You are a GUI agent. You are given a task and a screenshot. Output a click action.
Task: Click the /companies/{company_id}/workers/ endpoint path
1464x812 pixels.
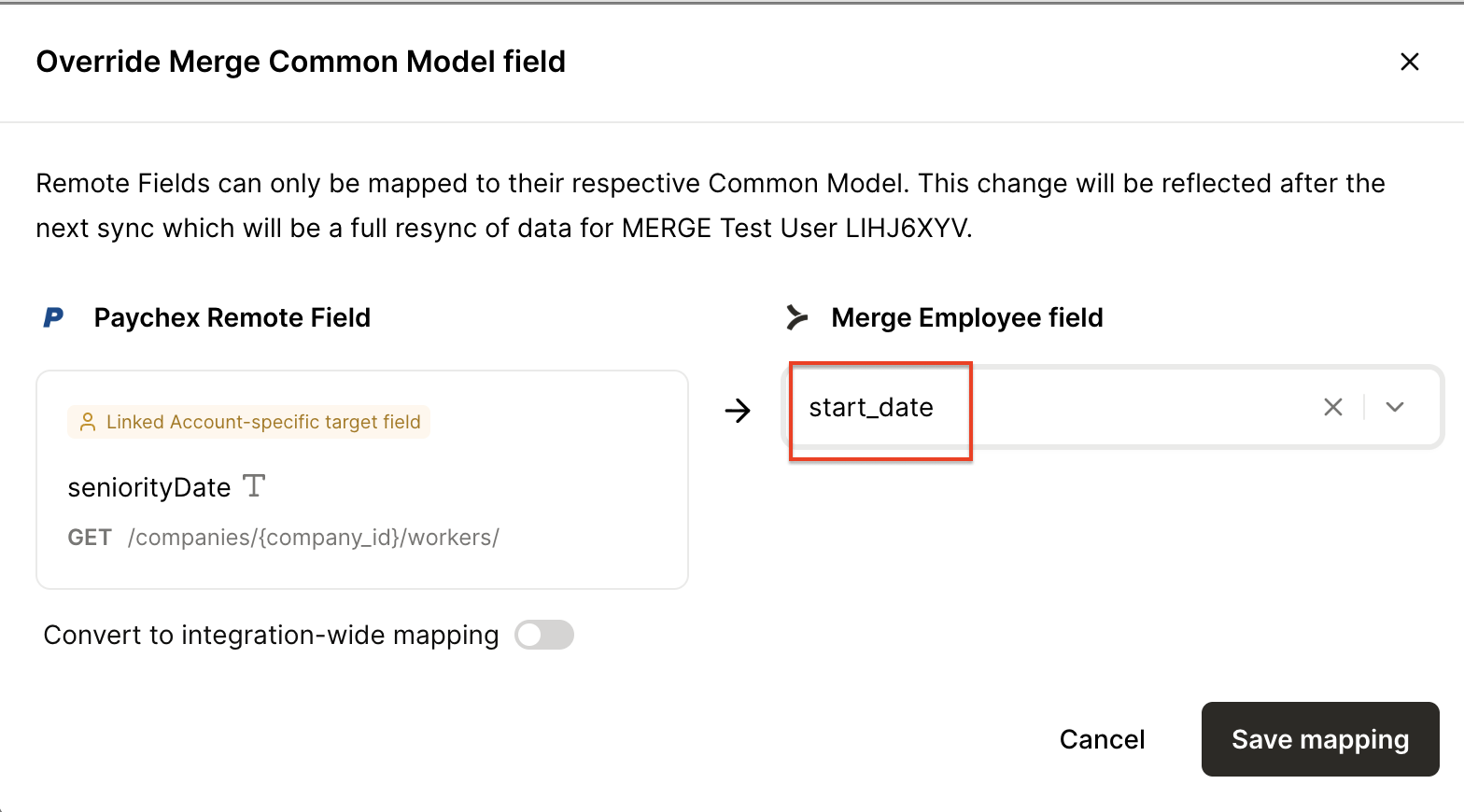click(x=314, y=538)
